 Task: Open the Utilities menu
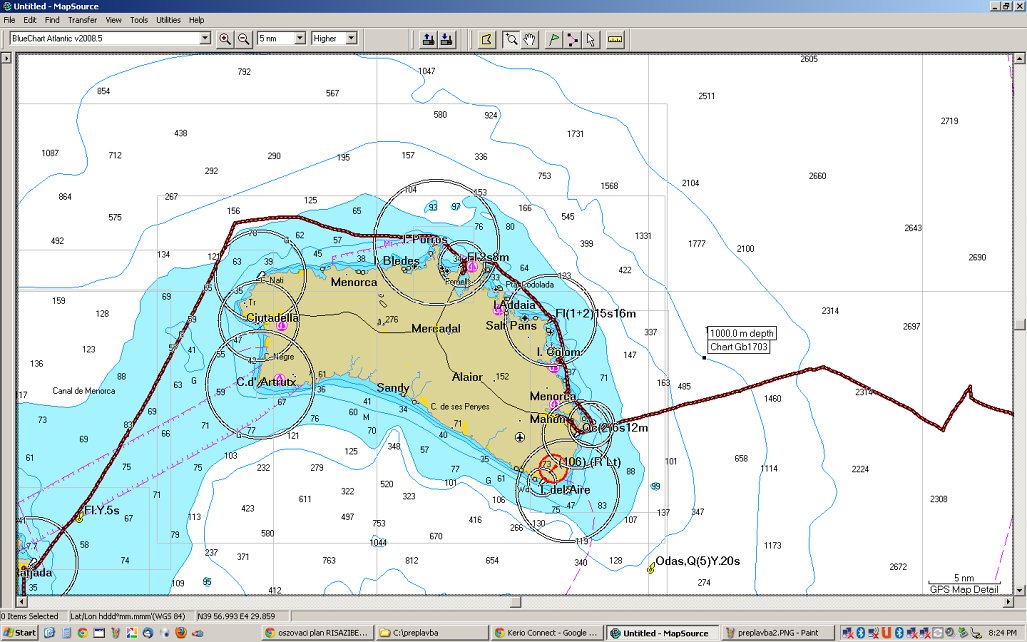coord(168,20)
